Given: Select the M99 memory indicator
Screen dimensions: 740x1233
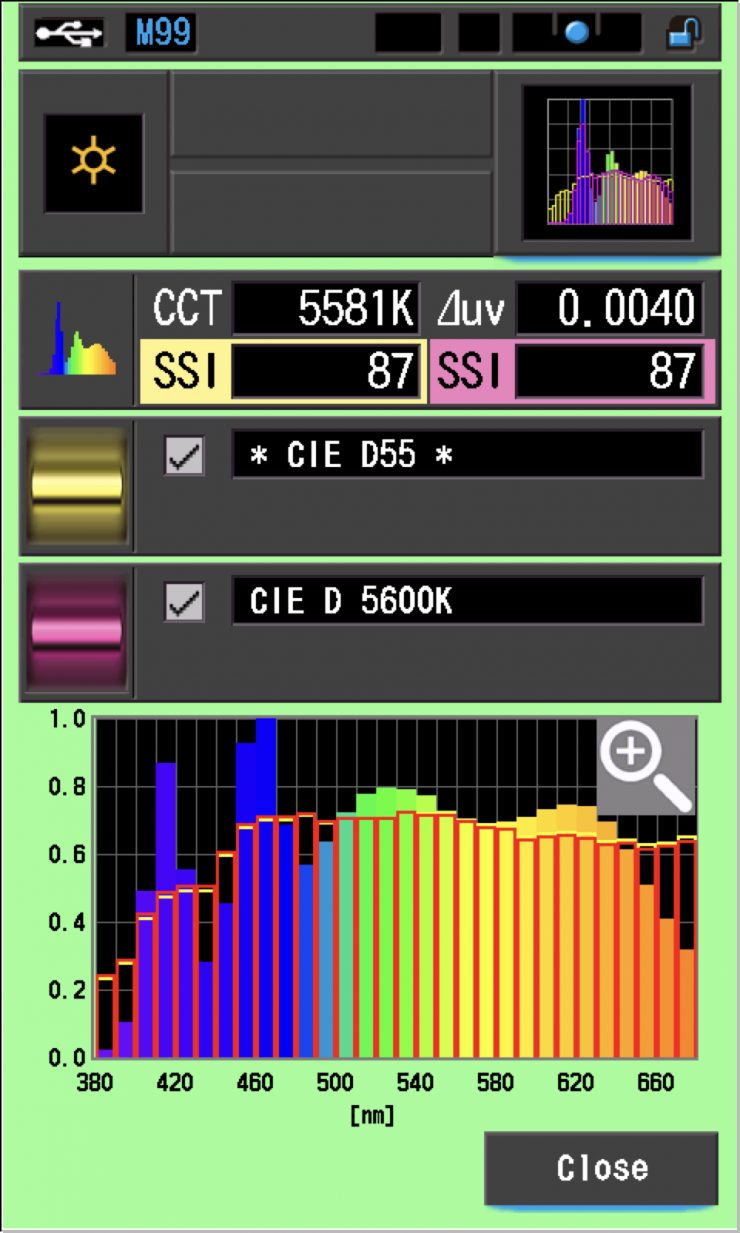Looking at the screenshot, I should pyautogui.click(x=160, y=33).
